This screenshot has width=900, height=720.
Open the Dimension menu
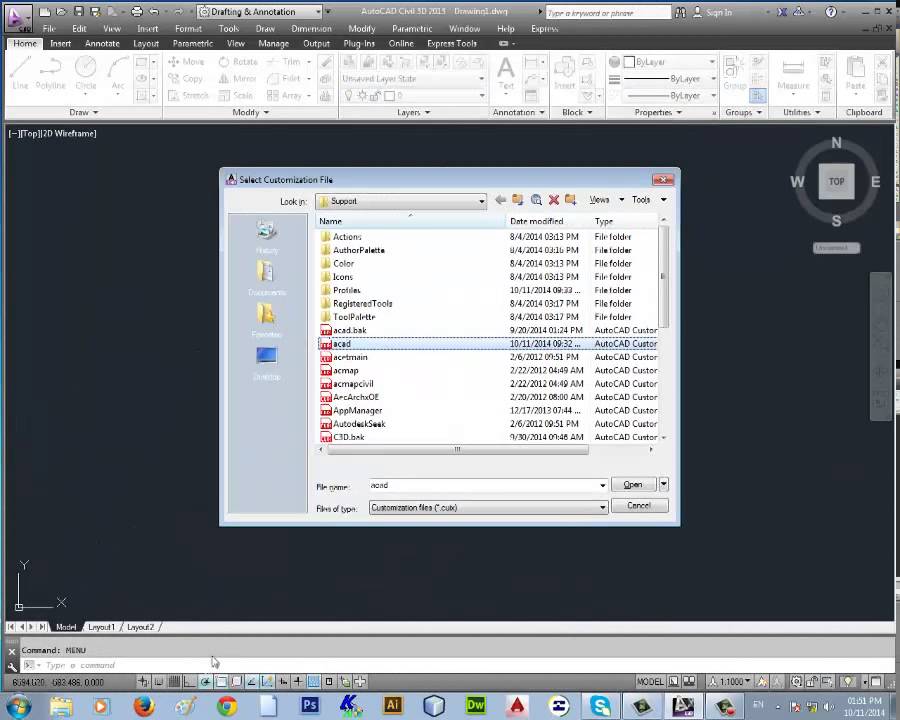[312, 28]
